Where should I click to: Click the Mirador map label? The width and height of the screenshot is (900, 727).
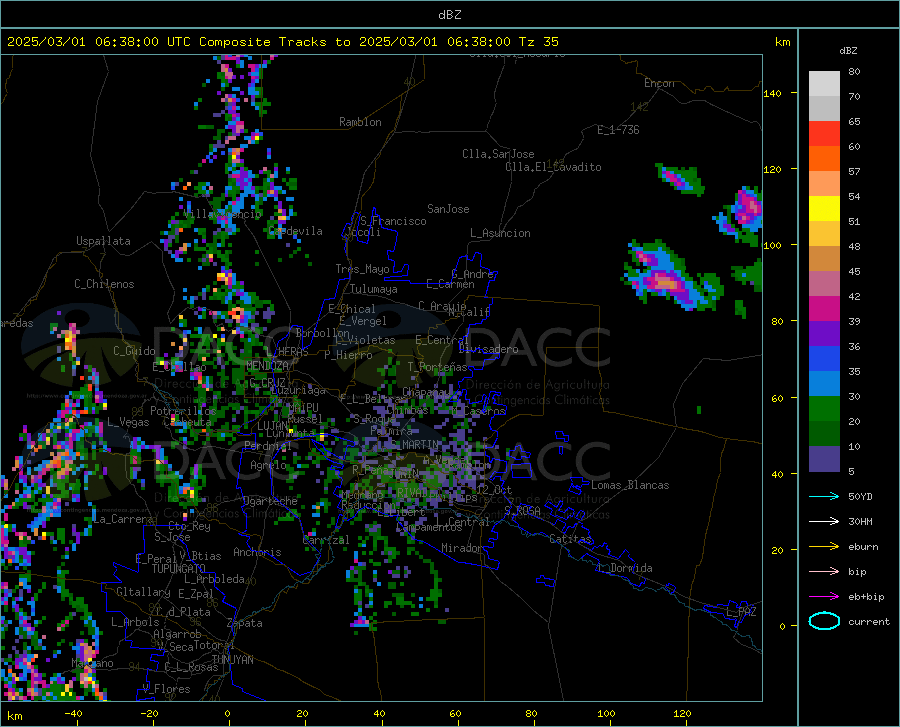[461, 548]
